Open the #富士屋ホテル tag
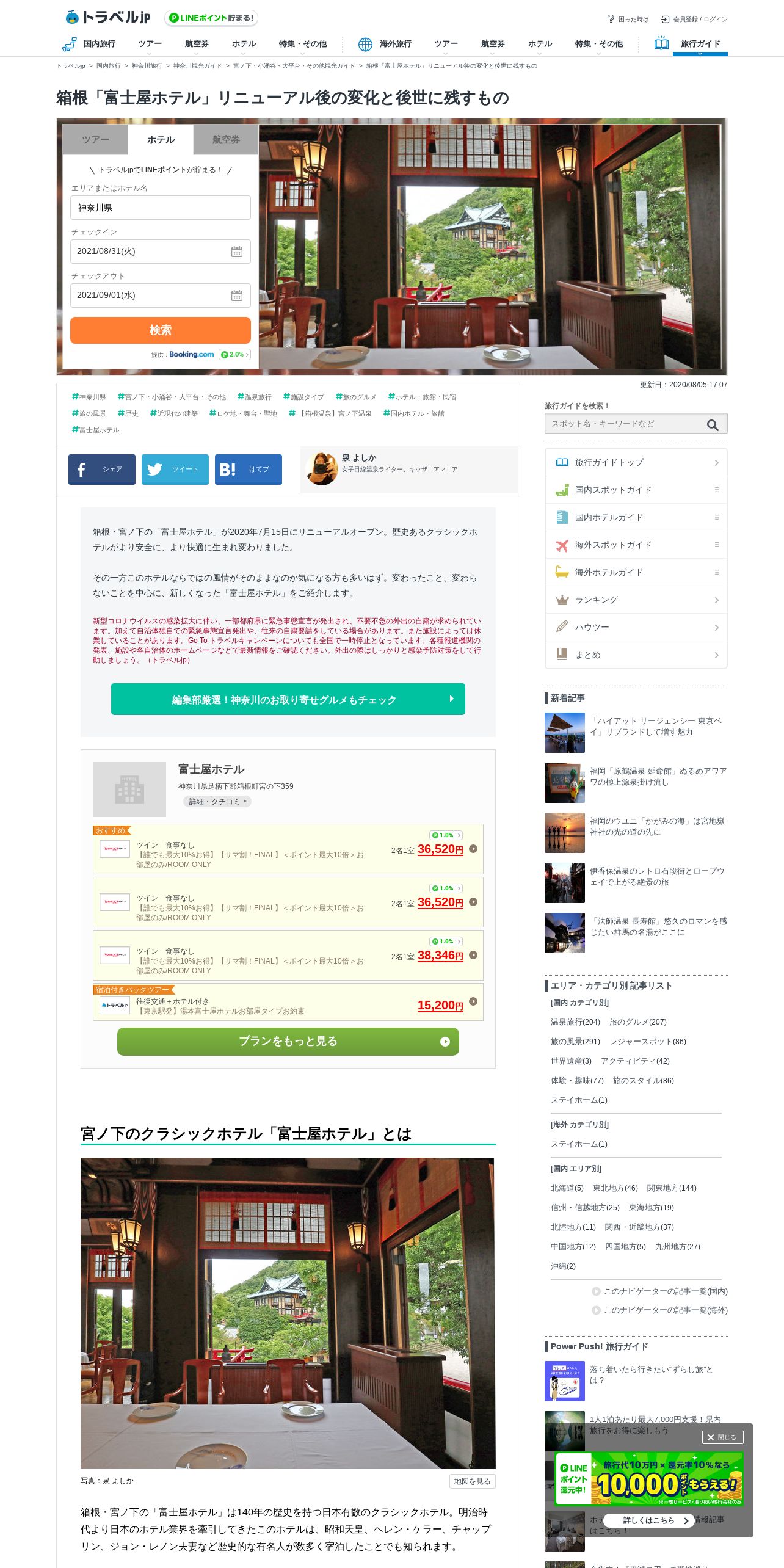 click(x=96, y=430)
